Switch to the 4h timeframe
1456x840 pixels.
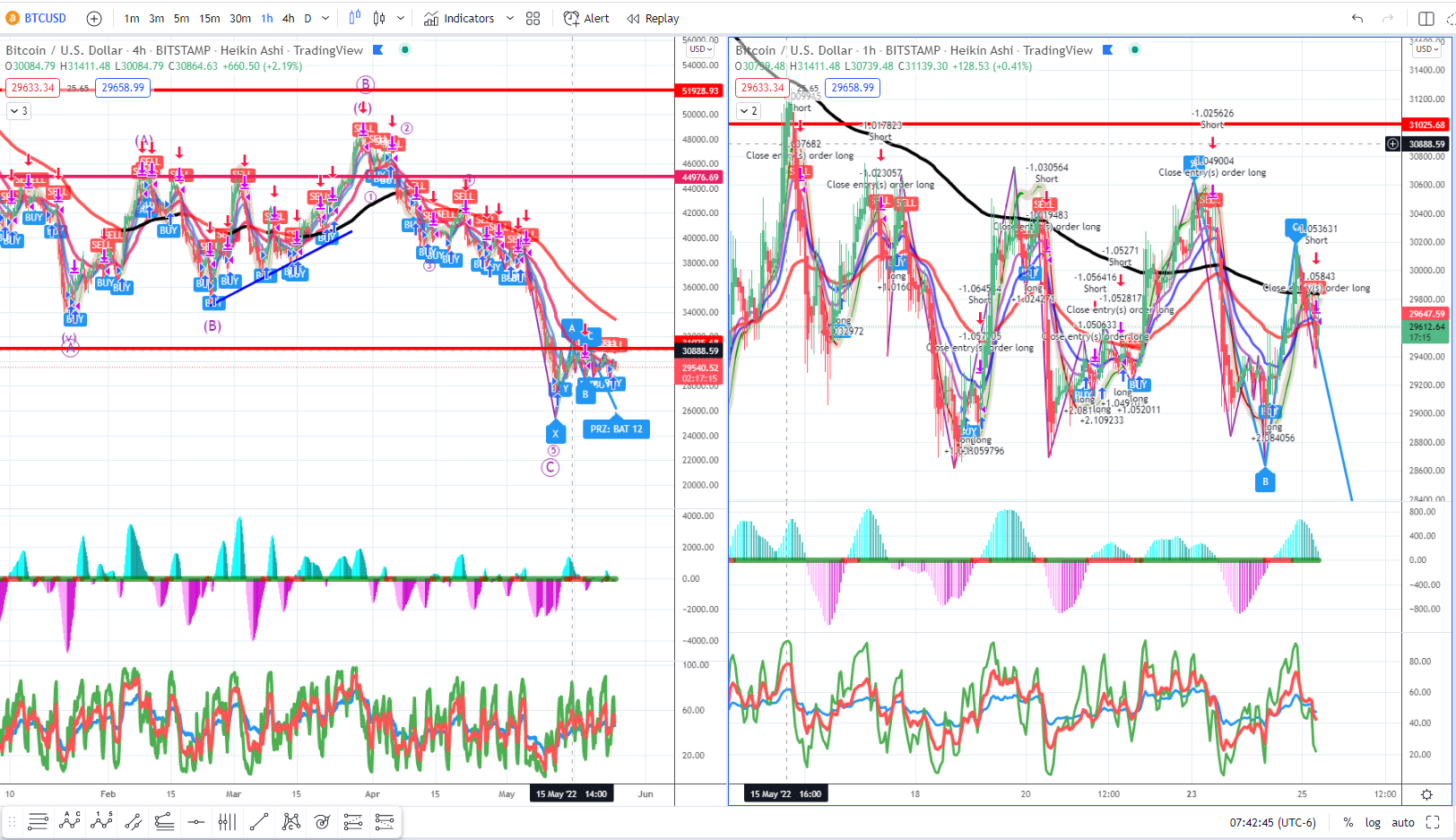[x=288, y=18]
